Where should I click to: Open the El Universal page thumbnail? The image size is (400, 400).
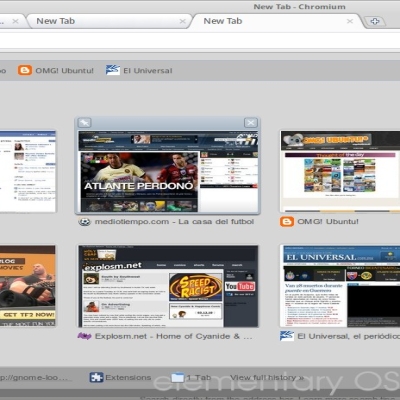point(340,286)
